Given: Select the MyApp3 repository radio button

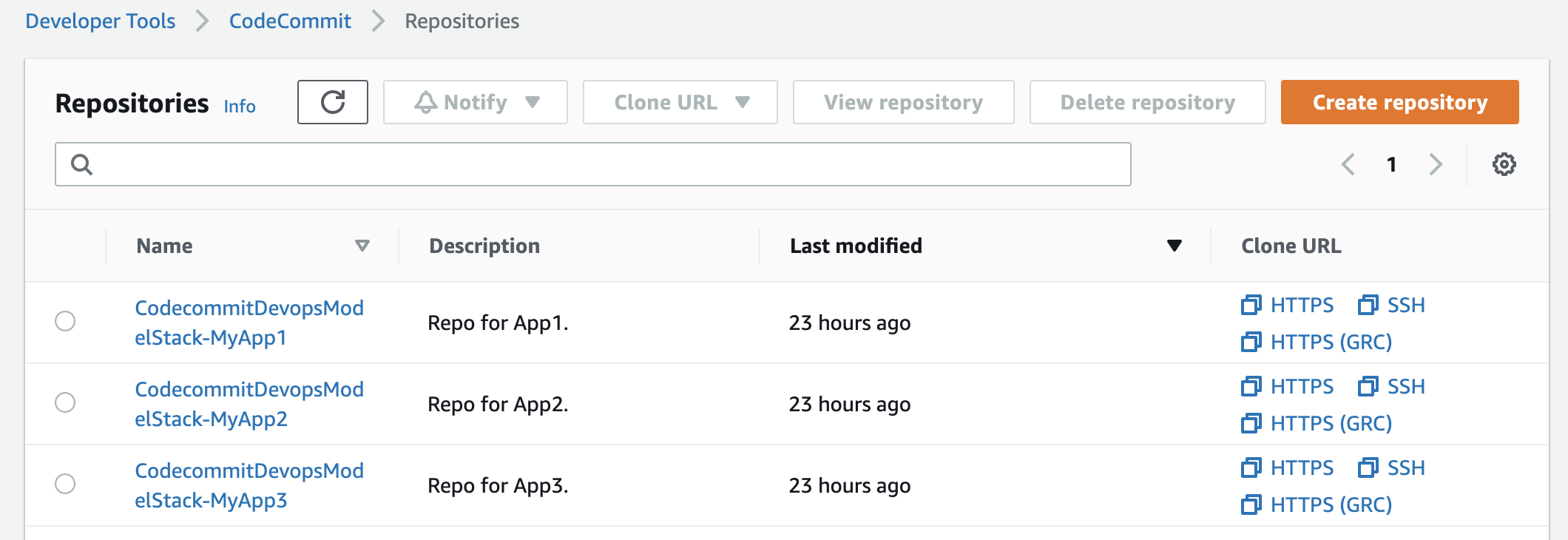Looking at the screenshot, I should pos(65,484).
